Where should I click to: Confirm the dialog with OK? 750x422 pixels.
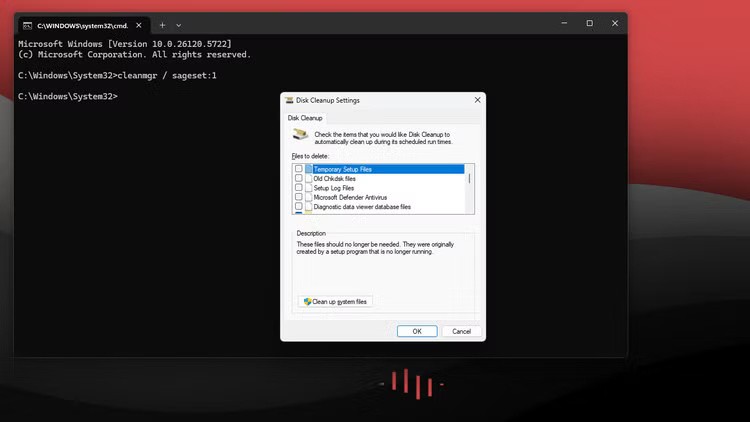click(417, 331)
